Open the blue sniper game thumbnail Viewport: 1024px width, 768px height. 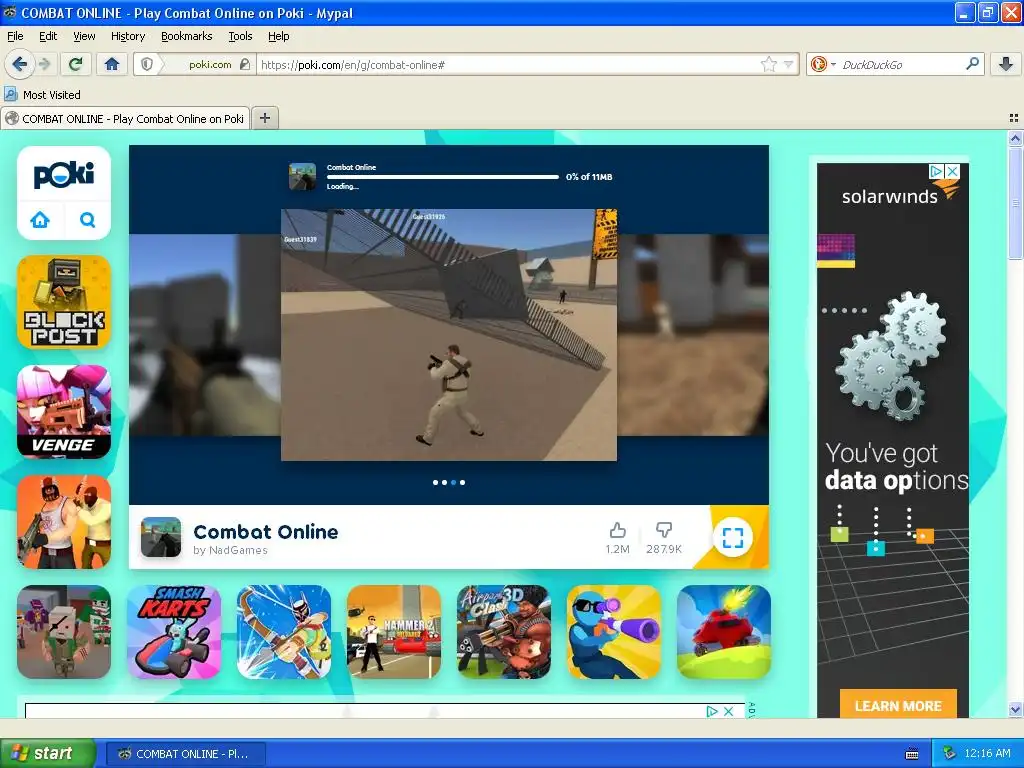click(x=614, y=632)
